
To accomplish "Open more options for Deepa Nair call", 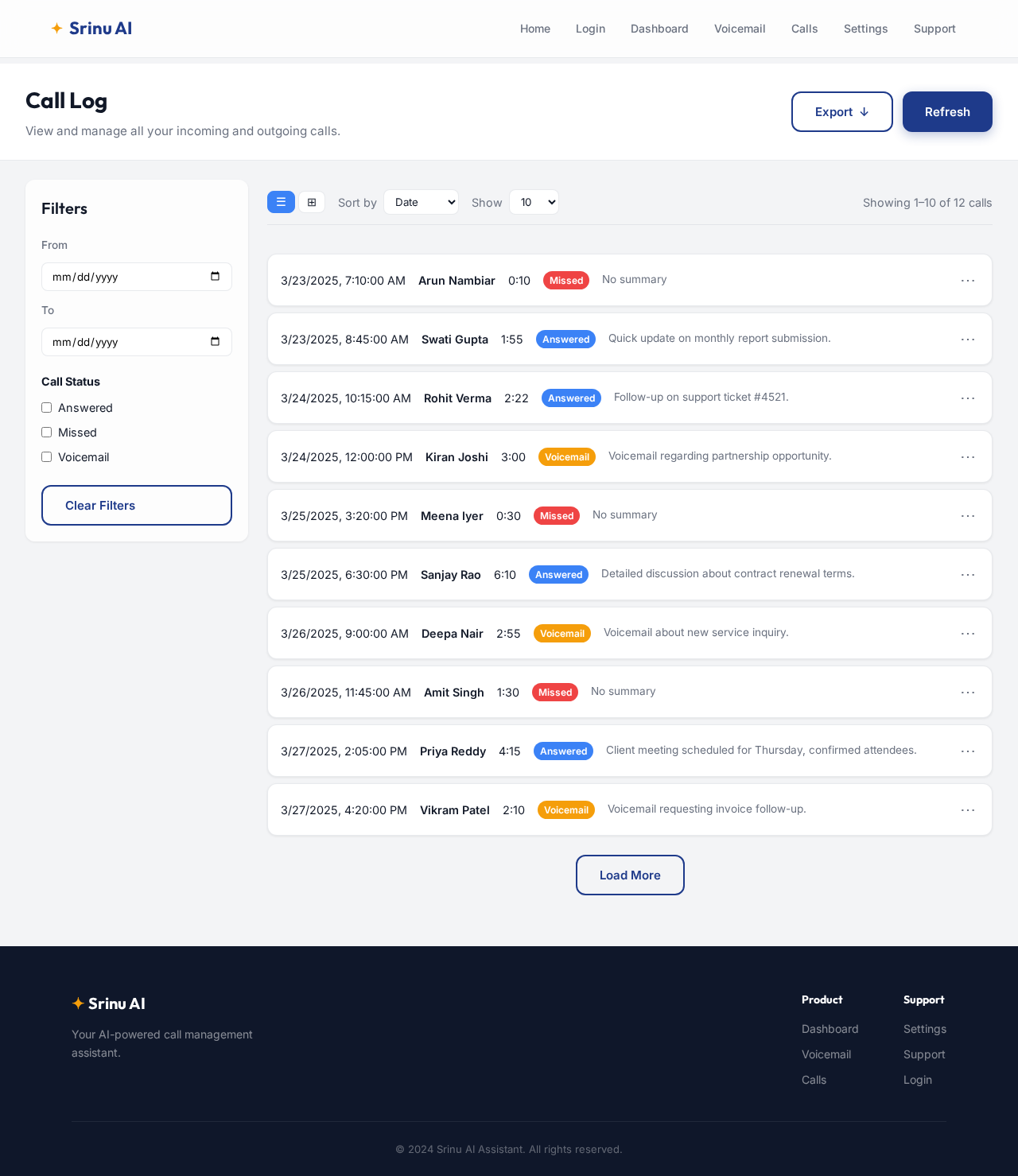I will [968, 633].
